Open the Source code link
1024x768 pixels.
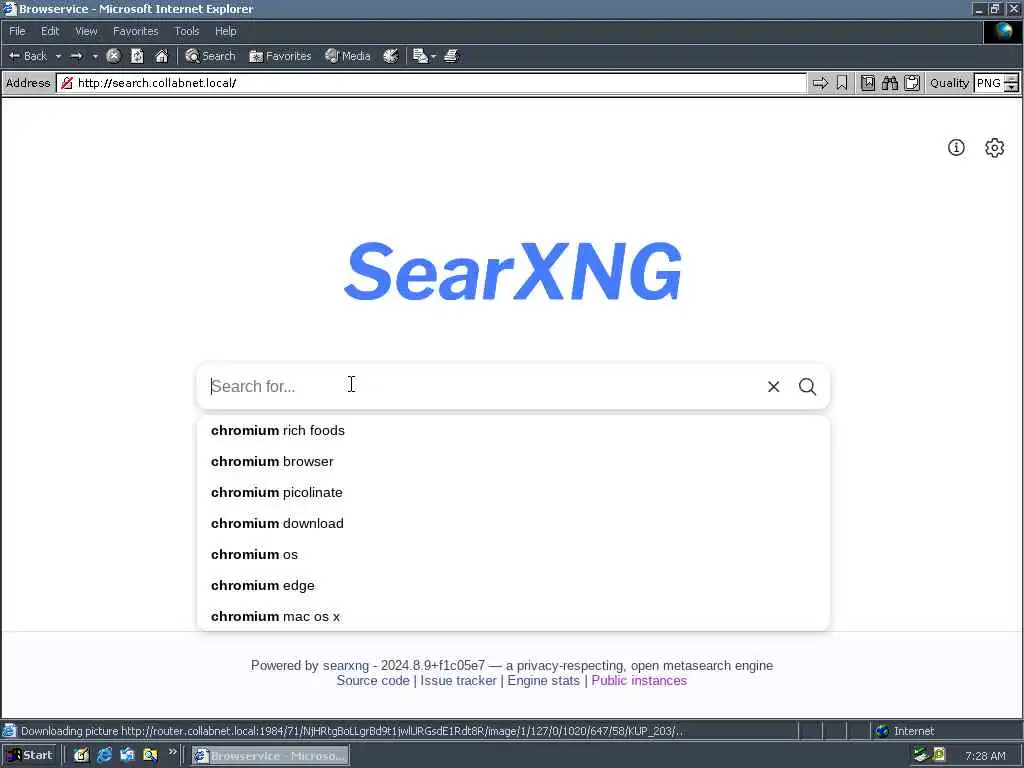click(373, 680)
